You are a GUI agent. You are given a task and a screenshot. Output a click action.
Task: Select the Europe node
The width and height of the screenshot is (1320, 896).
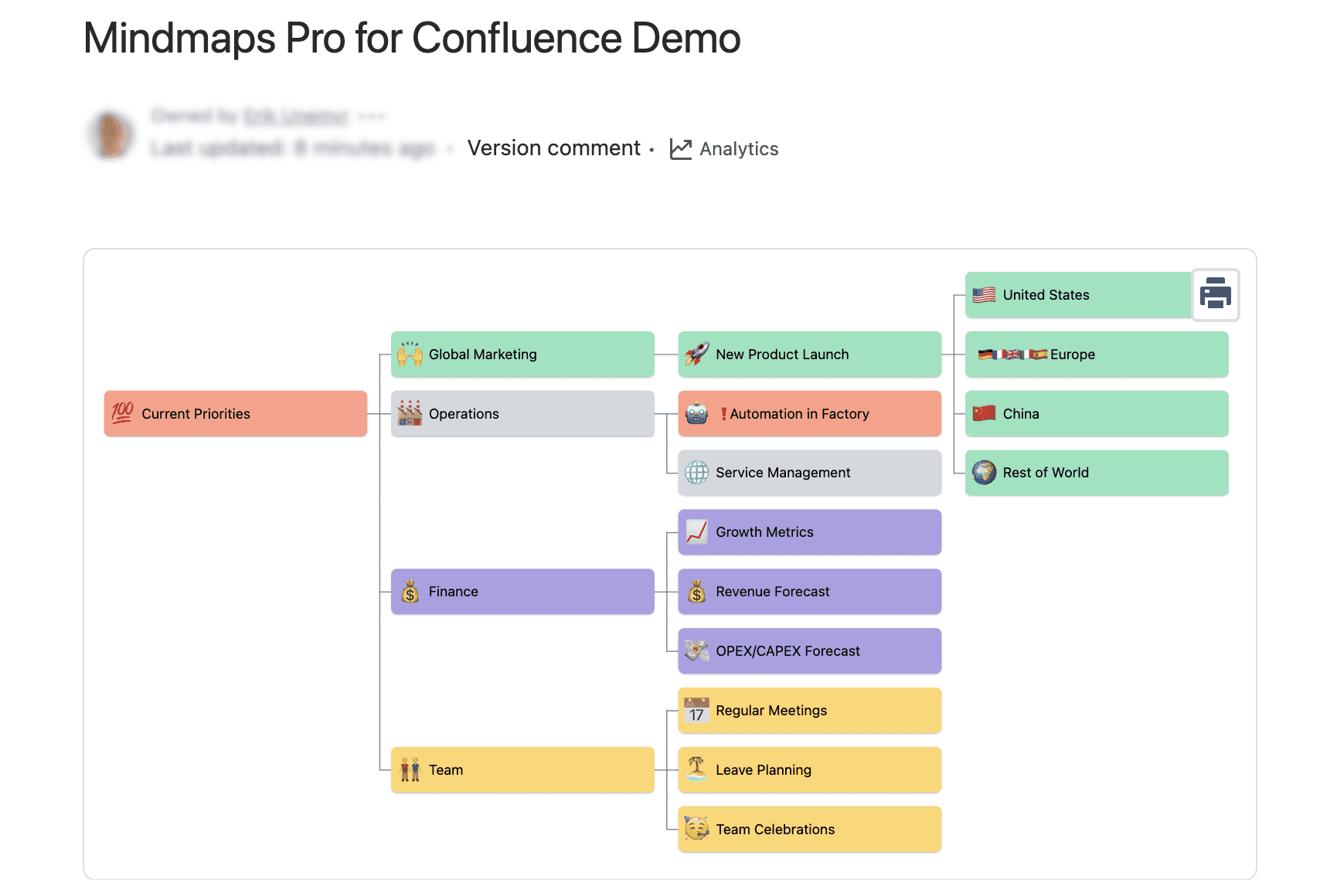pos(1097,355)
